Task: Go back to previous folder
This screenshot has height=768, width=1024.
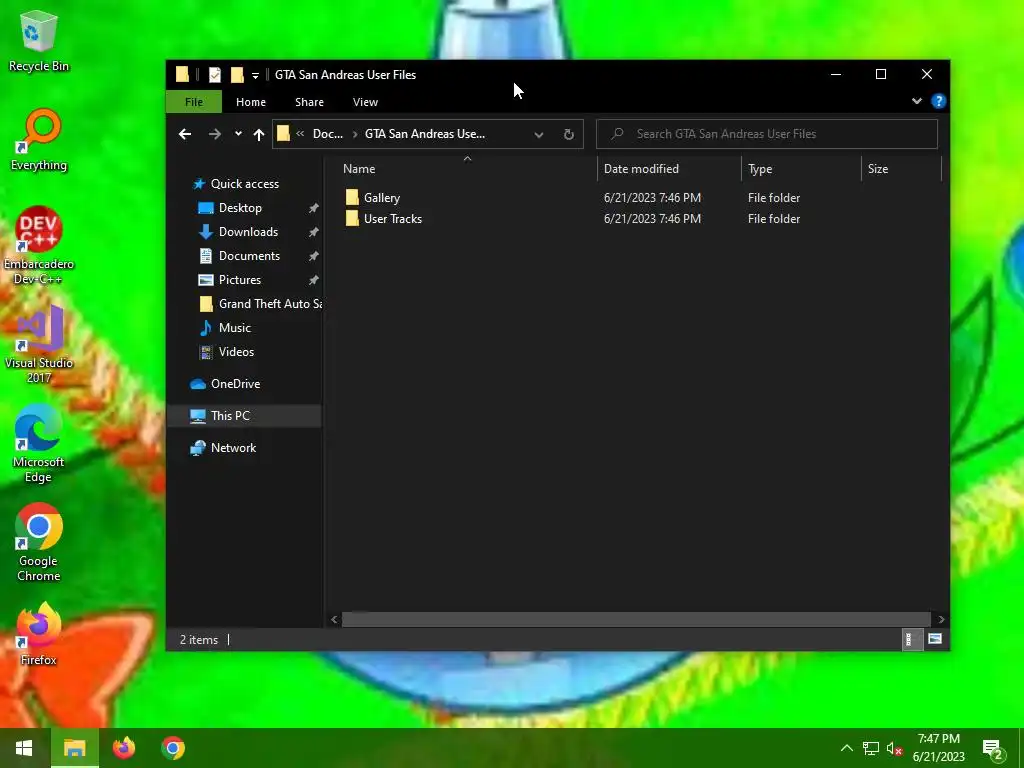Action: pyautogui.click(x=185, y=134)
